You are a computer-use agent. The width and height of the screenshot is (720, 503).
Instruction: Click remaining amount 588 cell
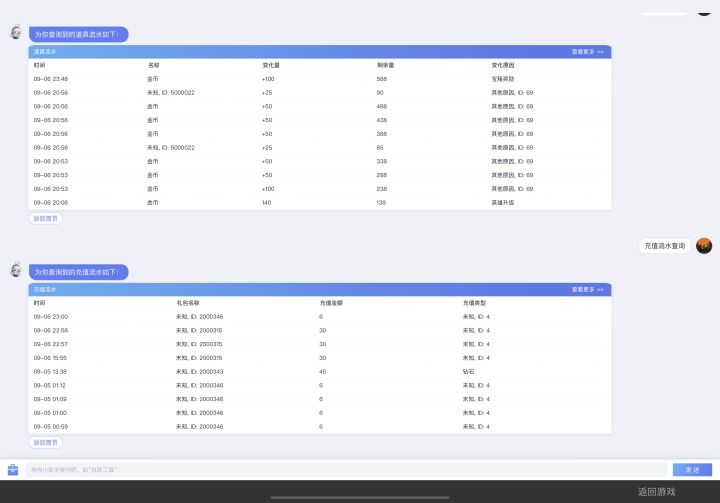[382, 79]
